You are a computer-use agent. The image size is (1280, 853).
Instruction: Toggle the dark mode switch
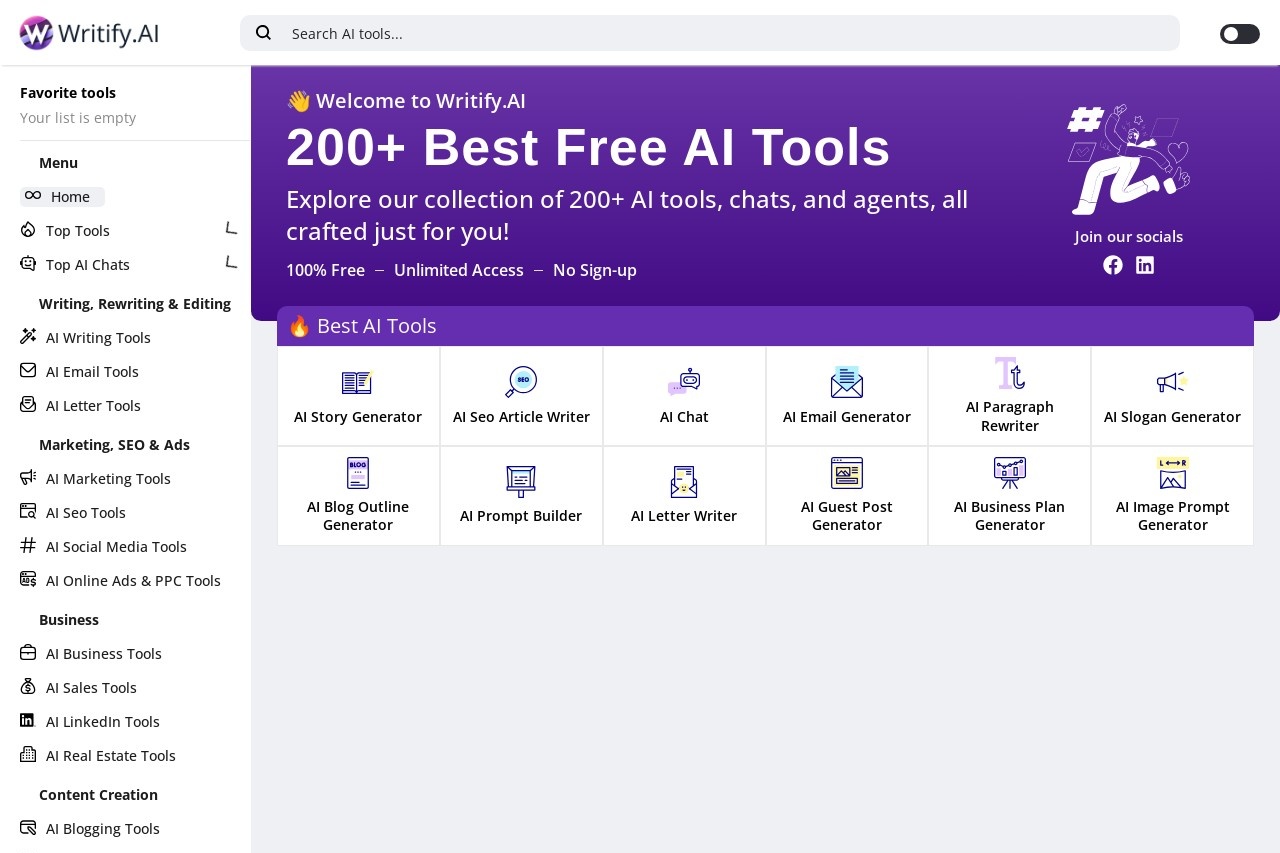(x=1239, y=34)
